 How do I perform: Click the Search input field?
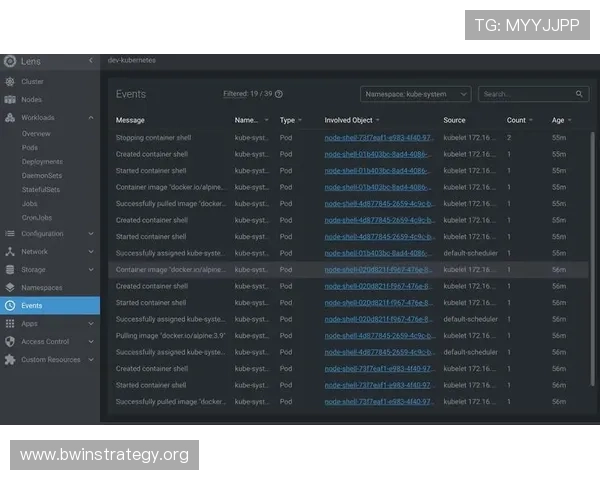(x=520, y=94)
